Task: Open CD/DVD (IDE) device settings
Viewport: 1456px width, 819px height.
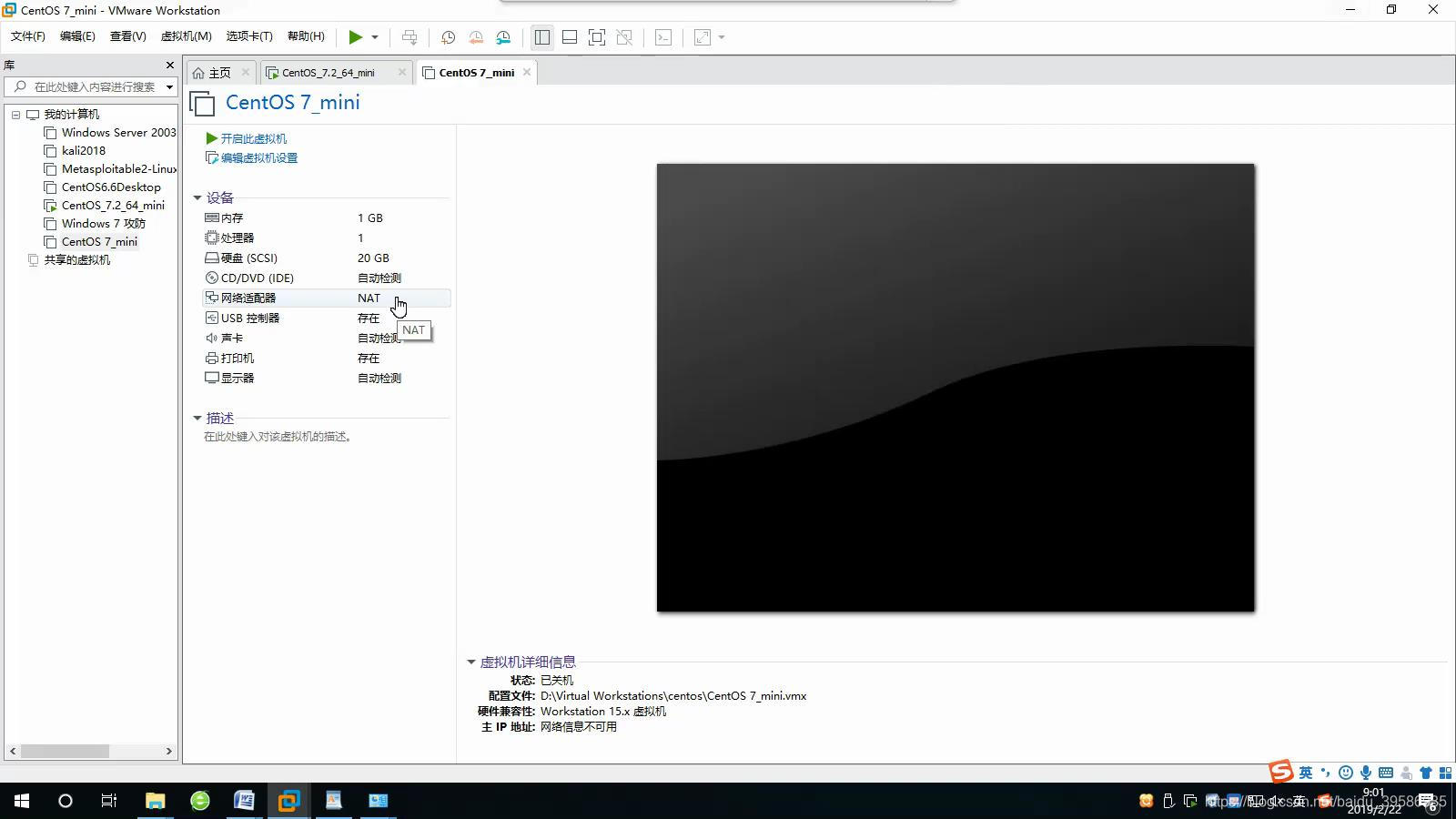Action: 326,278
